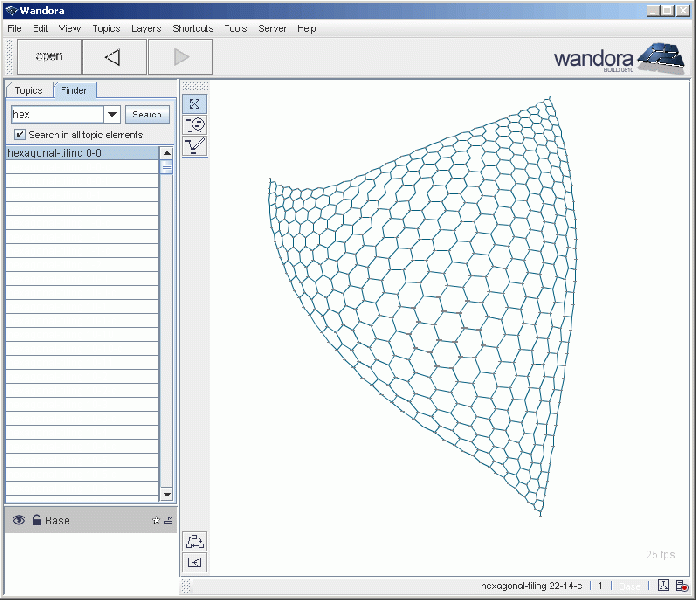Click the back navigation arrow button
This screenshot has width=696, height=600.
coord(112,57)
